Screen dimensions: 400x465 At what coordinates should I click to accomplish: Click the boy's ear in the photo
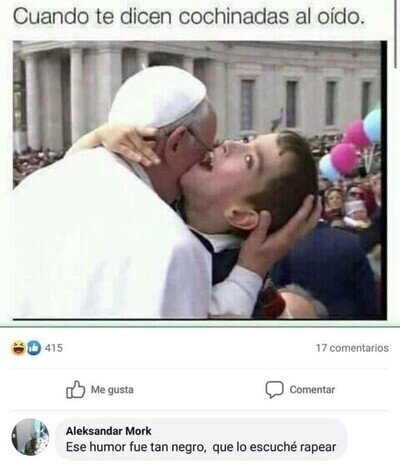pyautogui.click(x=242, y=218)
